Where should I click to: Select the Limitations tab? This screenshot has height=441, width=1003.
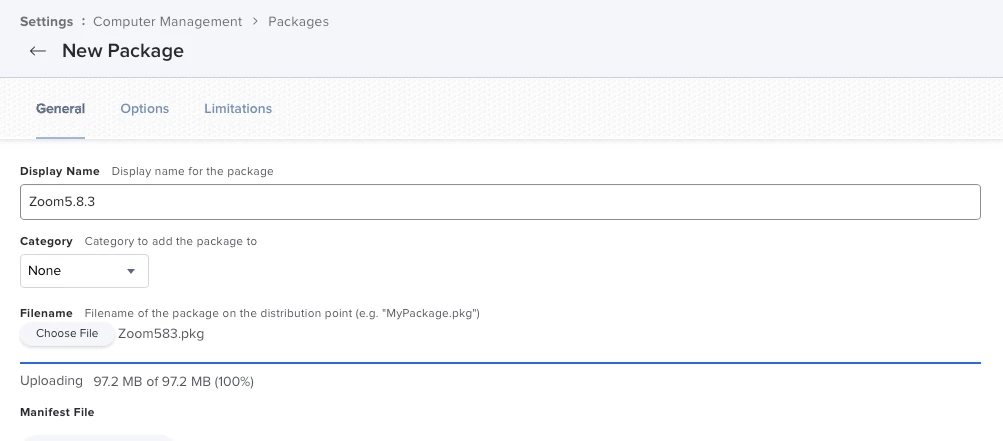(238, 108)
